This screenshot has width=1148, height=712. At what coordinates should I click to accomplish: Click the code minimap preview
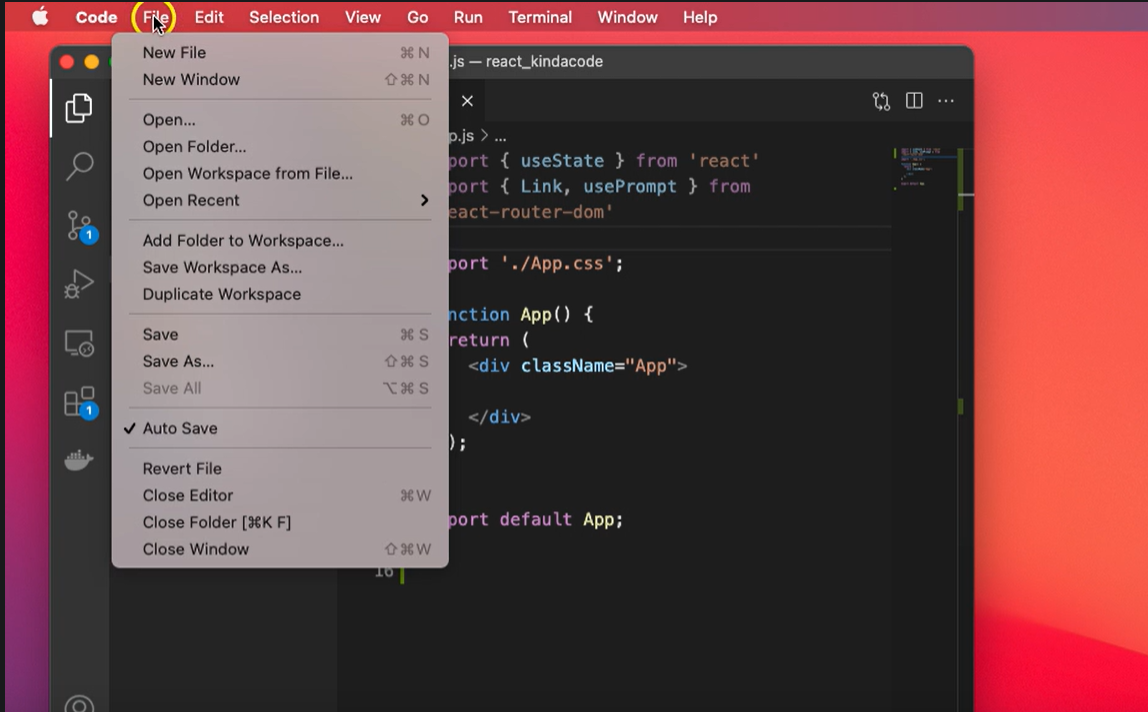pyautogui.click(x=925, y=168)
